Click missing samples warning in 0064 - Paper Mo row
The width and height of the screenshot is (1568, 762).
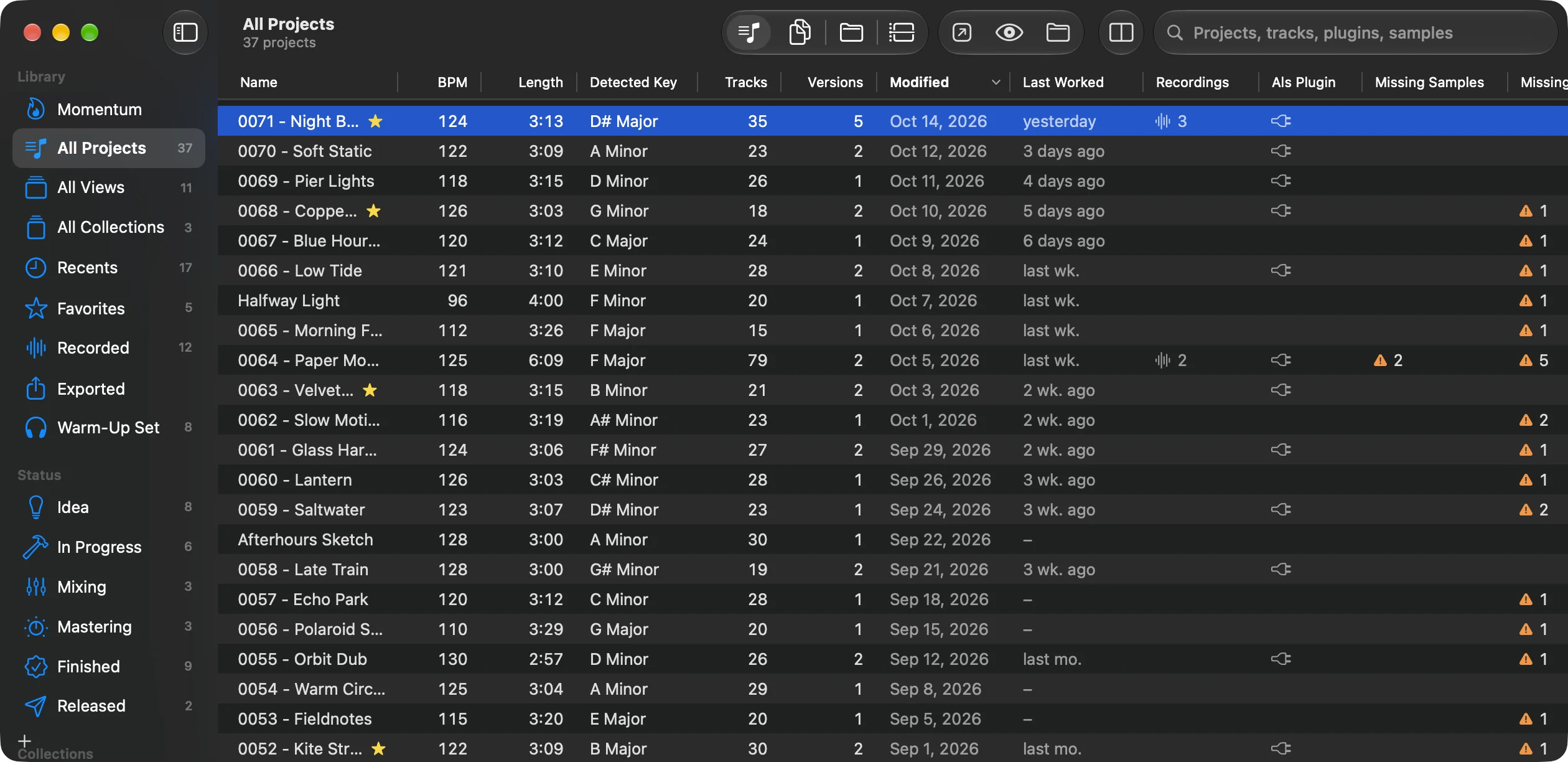tap(1380, 360)
